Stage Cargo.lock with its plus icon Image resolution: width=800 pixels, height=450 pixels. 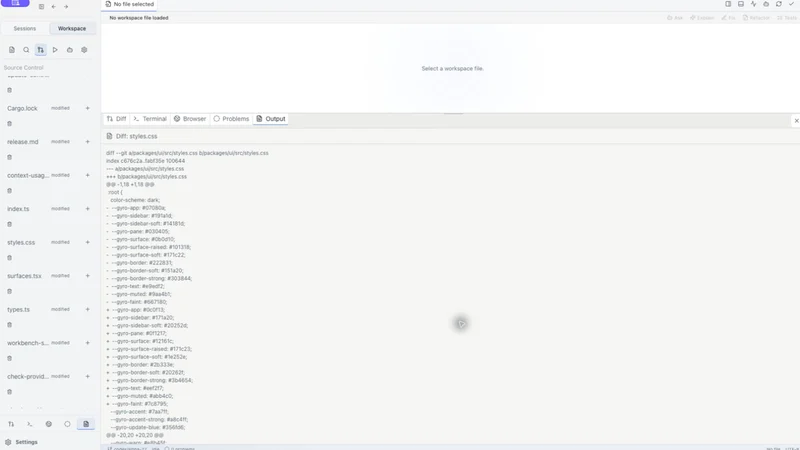tap(87, 108)
